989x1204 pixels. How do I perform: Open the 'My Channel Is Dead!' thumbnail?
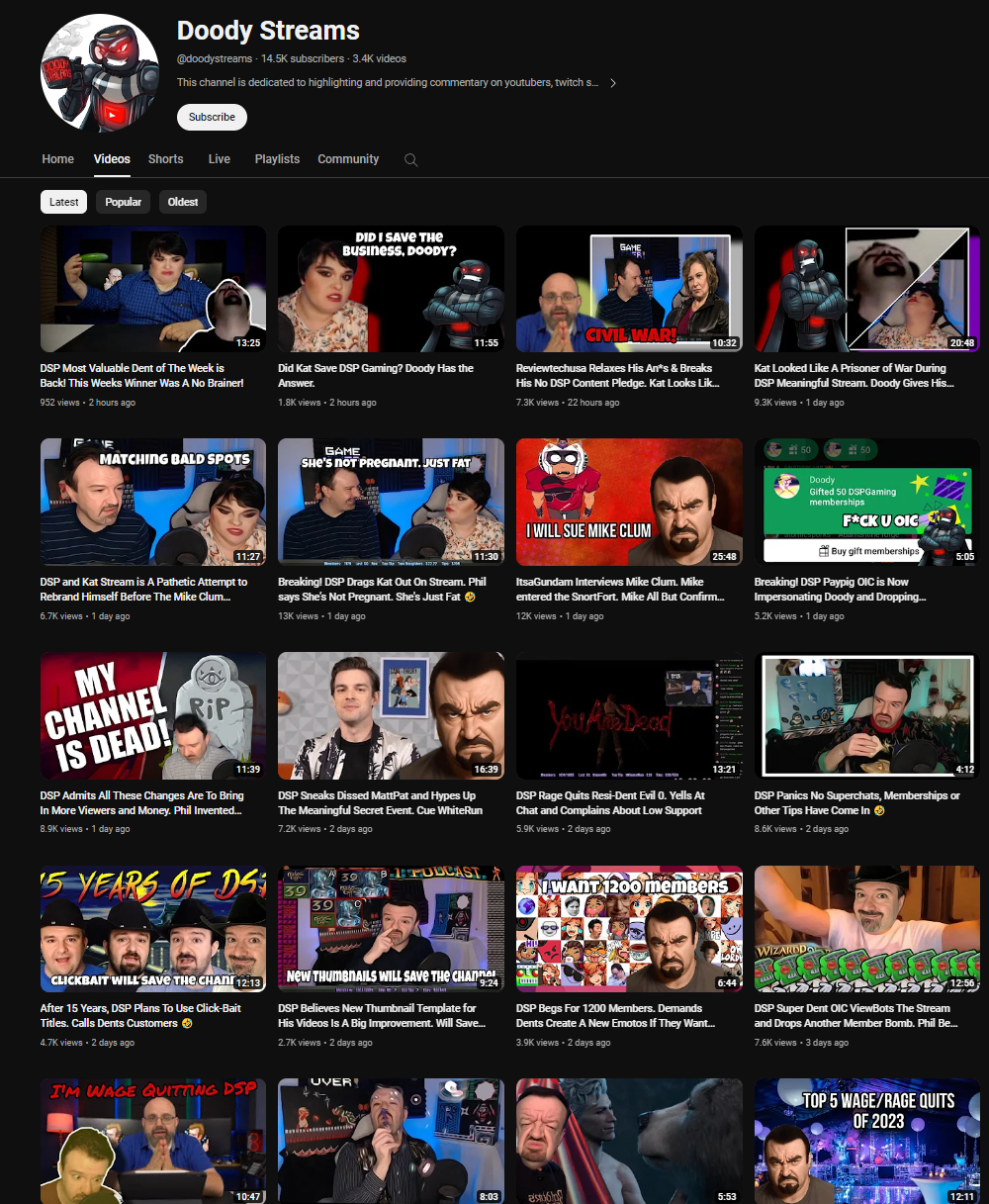coord(153,715)
